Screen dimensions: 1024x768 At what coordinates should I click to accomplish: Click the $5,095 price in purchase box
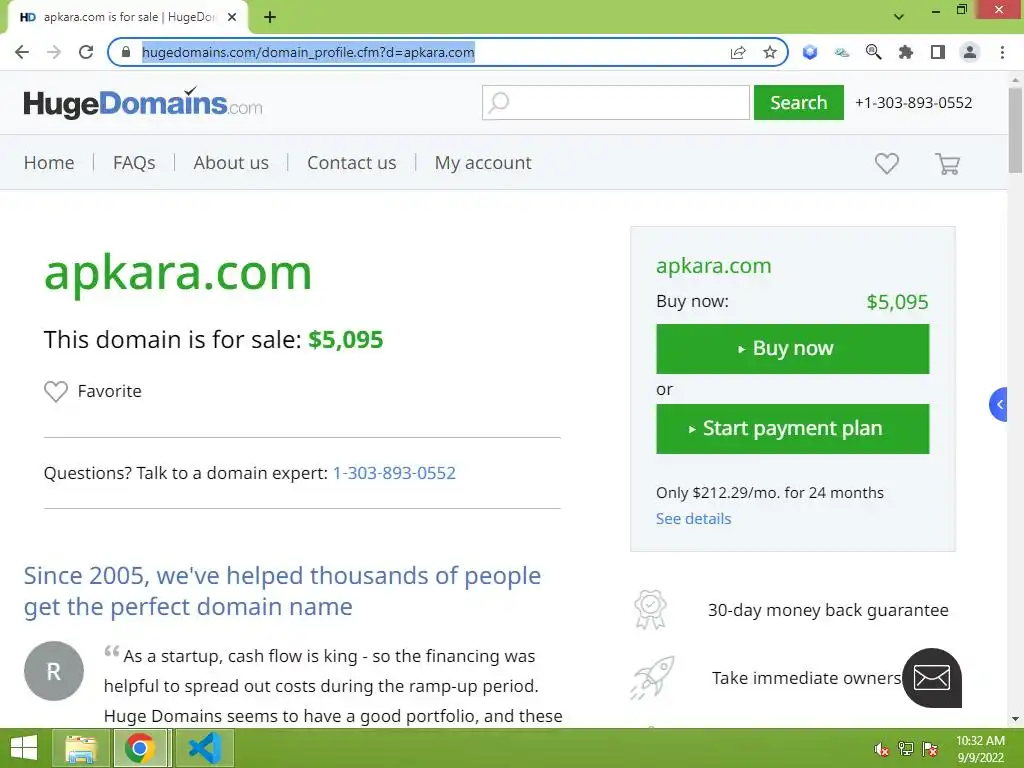coord(897,302)
